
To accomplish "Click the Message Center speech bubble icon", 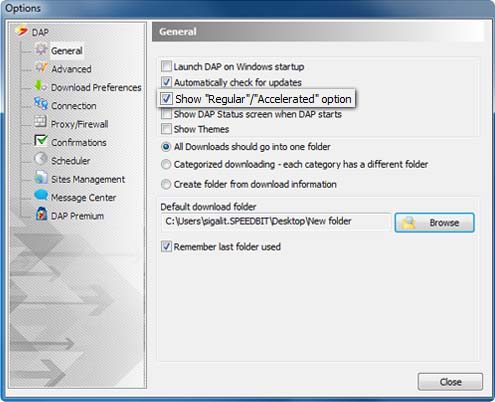I will tap(41, 195).
